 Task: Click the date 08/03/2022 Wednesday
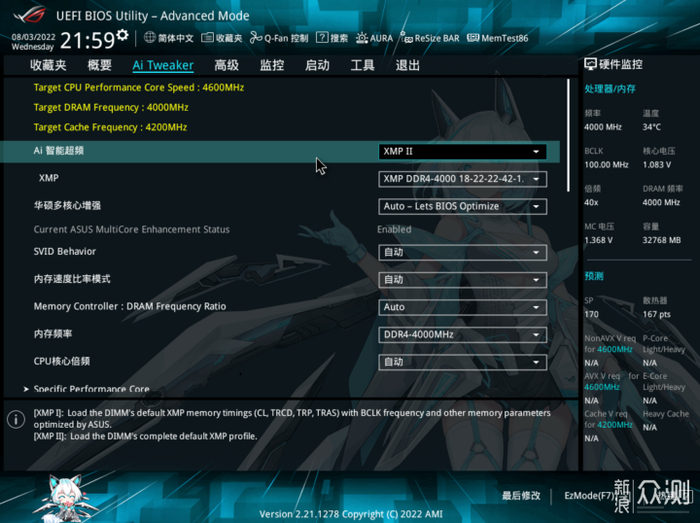(33, 42)
